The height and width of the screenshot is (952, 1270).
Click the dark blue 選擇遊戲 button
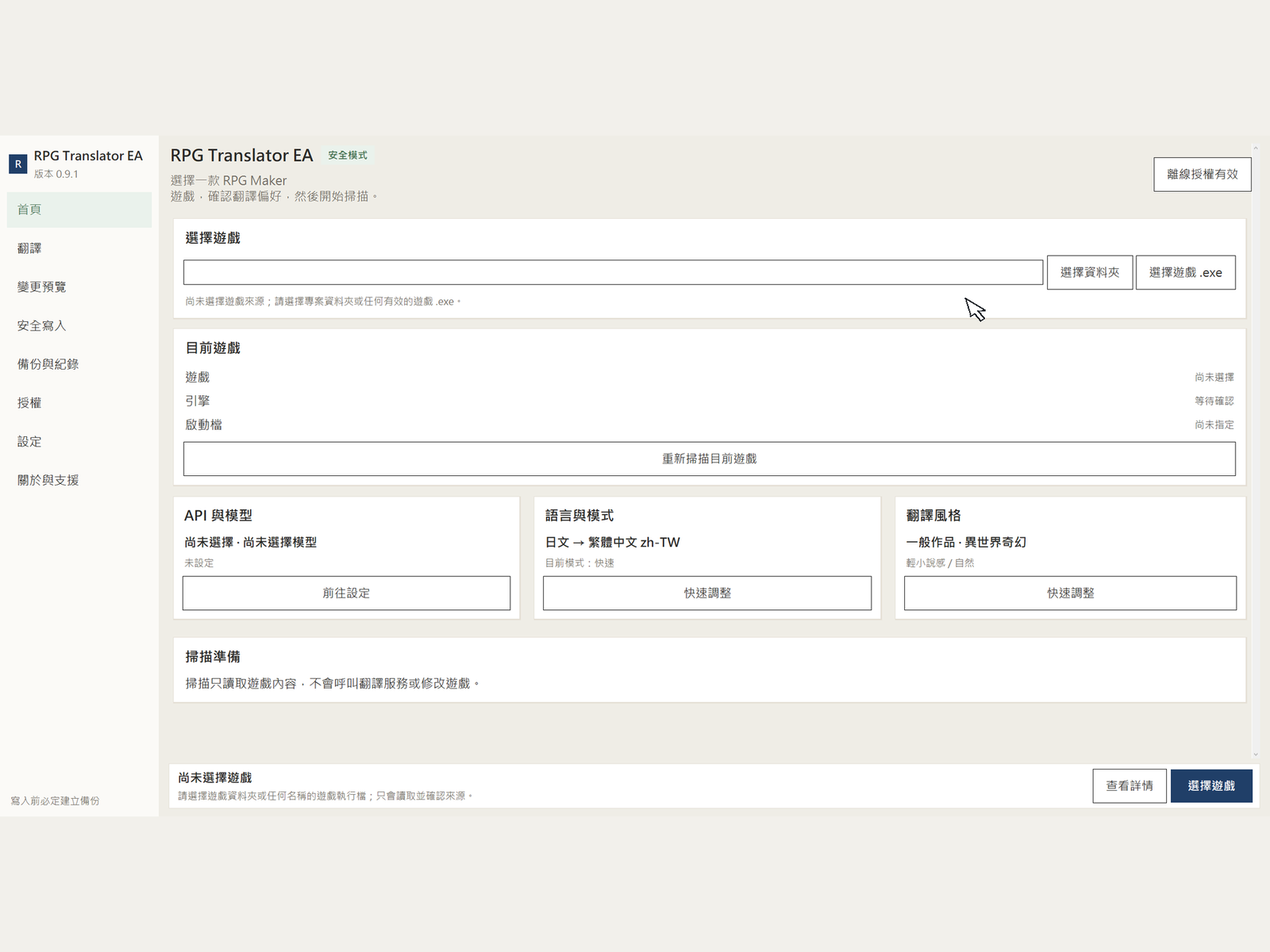tap(1211, 785)
